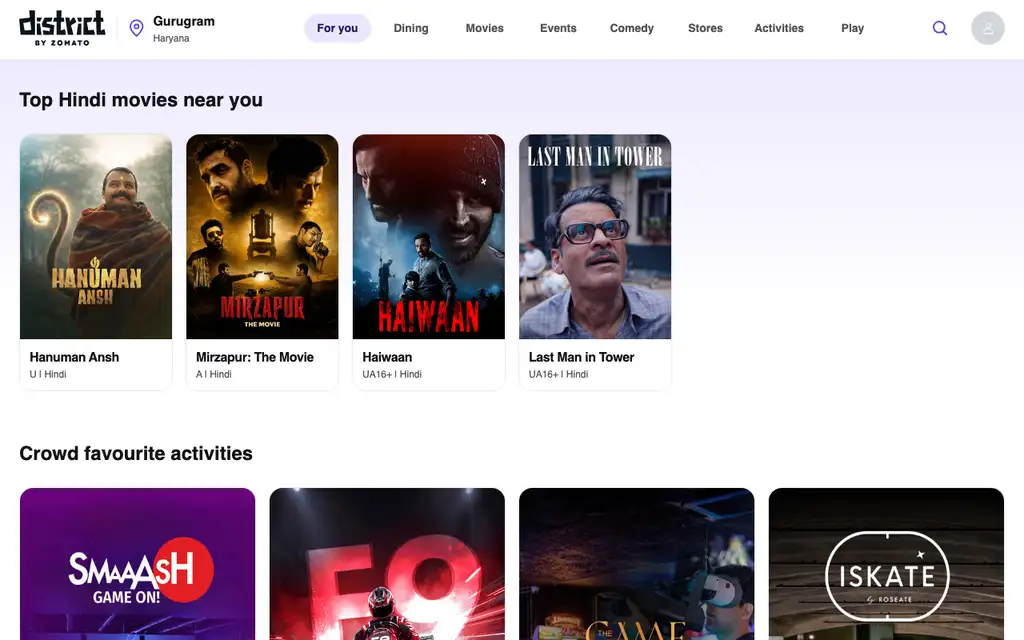Click 'Crowd favourite activities' heading
1024x640 pixels.
(x=136, y=453)
